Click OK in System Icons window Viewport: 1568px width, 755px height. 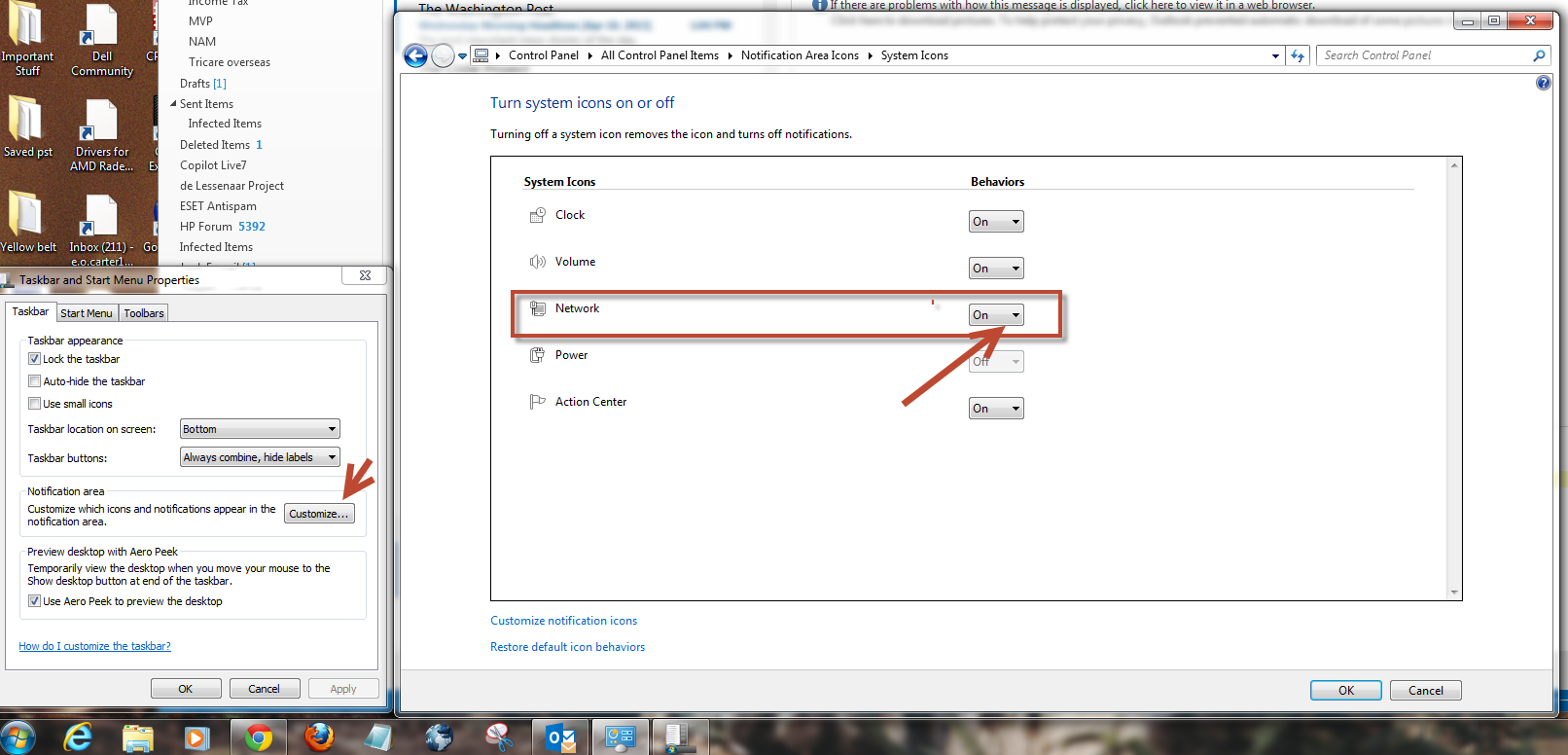tap(1346, 691)
